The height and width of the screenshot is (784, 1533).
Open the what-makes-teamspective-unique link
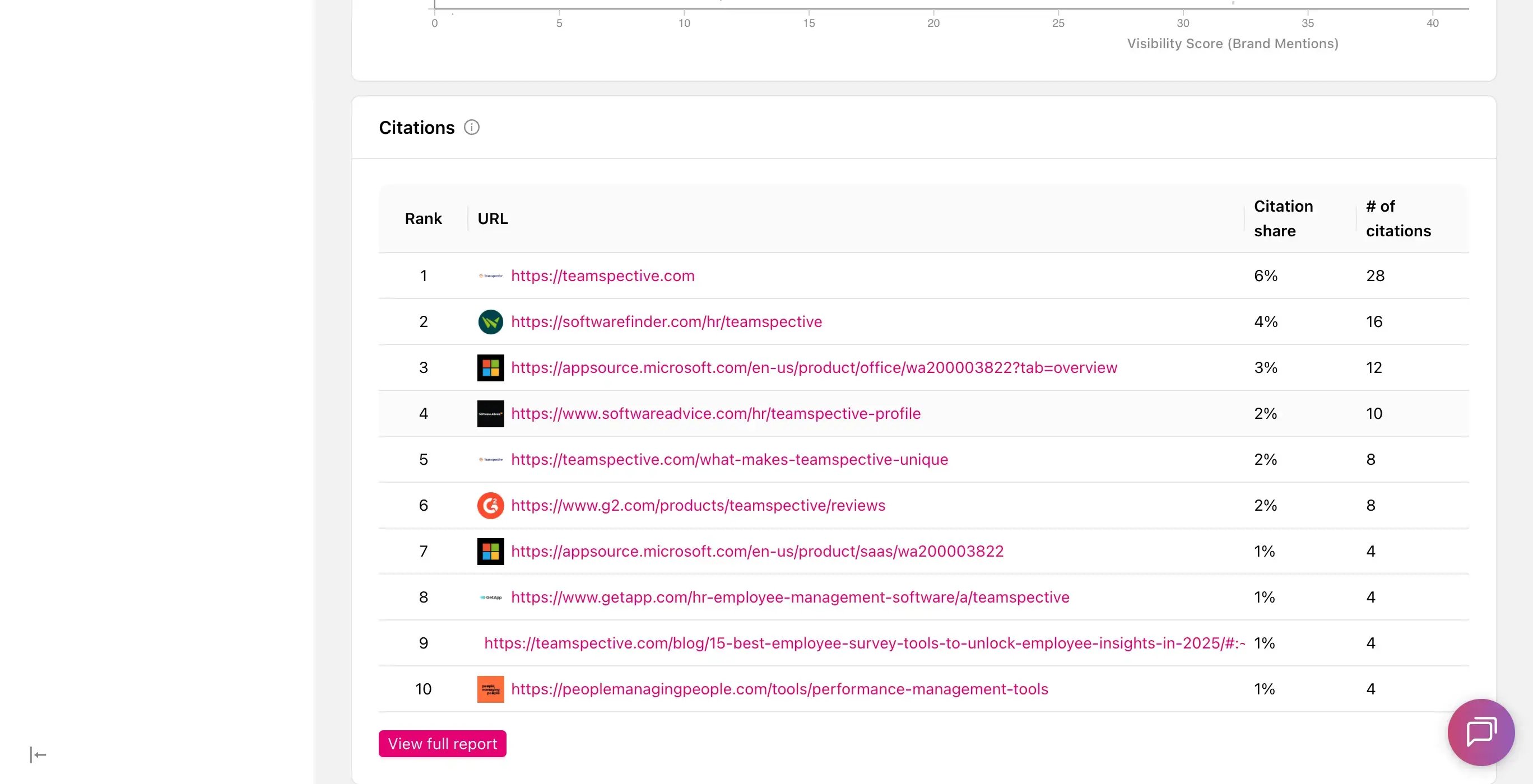[729, 459]
